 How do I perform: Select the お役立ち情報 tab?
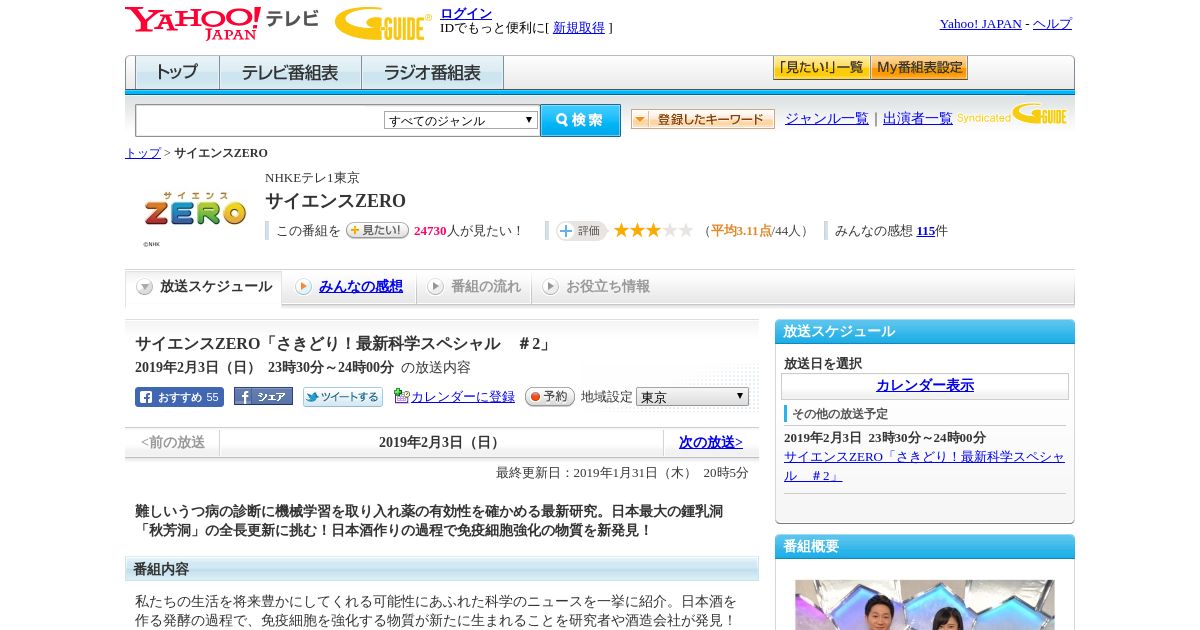[596, 287]
